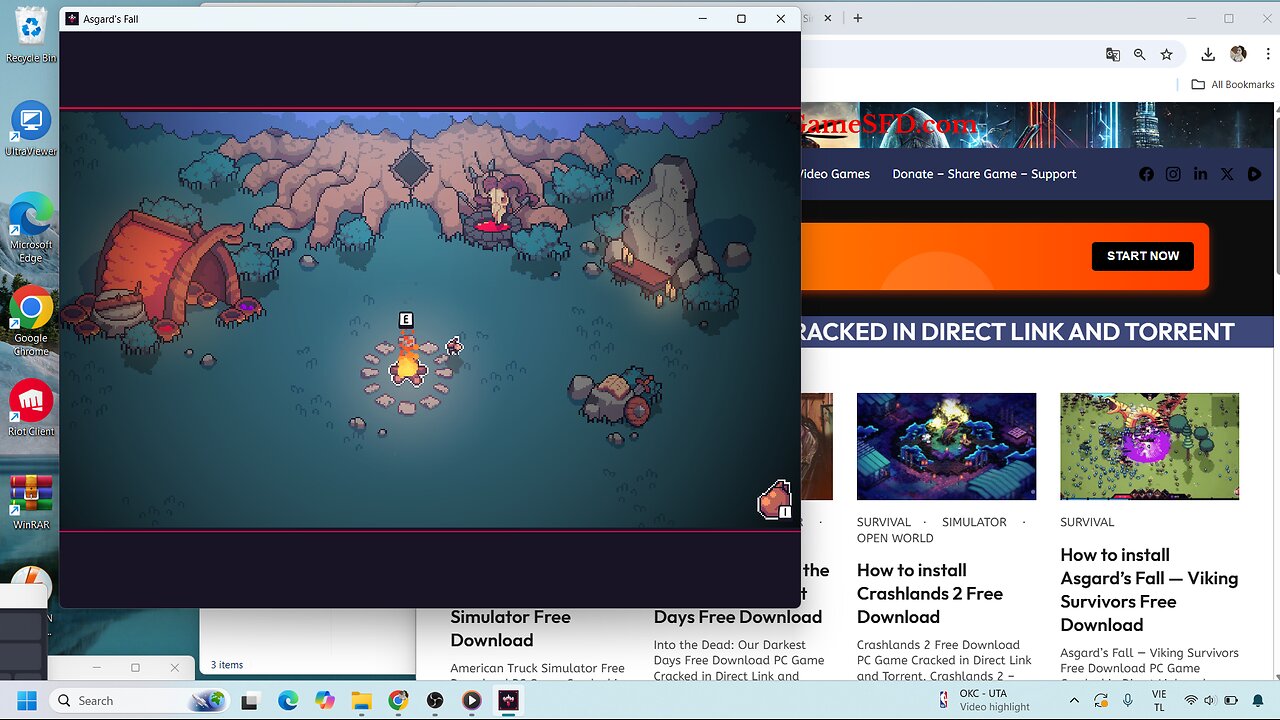Click the Viking character near campfire
This screenshot has height=720, width=1280.
point(454,346)
